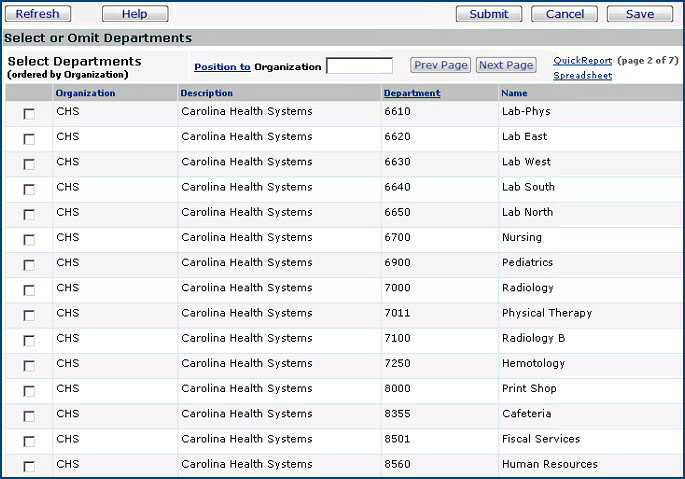The height and width of the screenshot is (479, 685).
Task: Open the Help button
Action: [134, 14]
